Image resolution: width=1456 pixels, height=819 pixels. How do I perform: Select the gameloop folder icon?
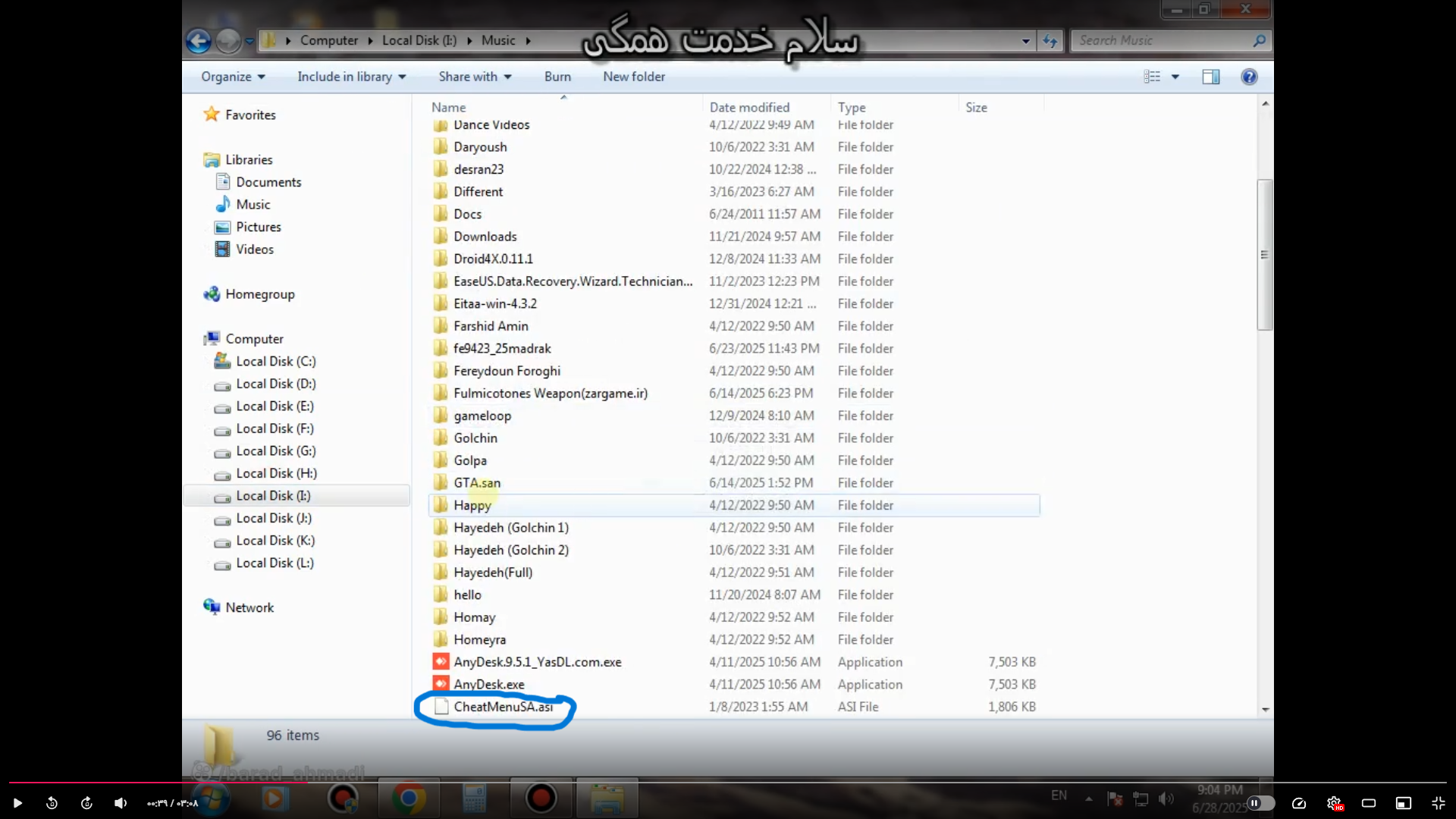point(441,415)
